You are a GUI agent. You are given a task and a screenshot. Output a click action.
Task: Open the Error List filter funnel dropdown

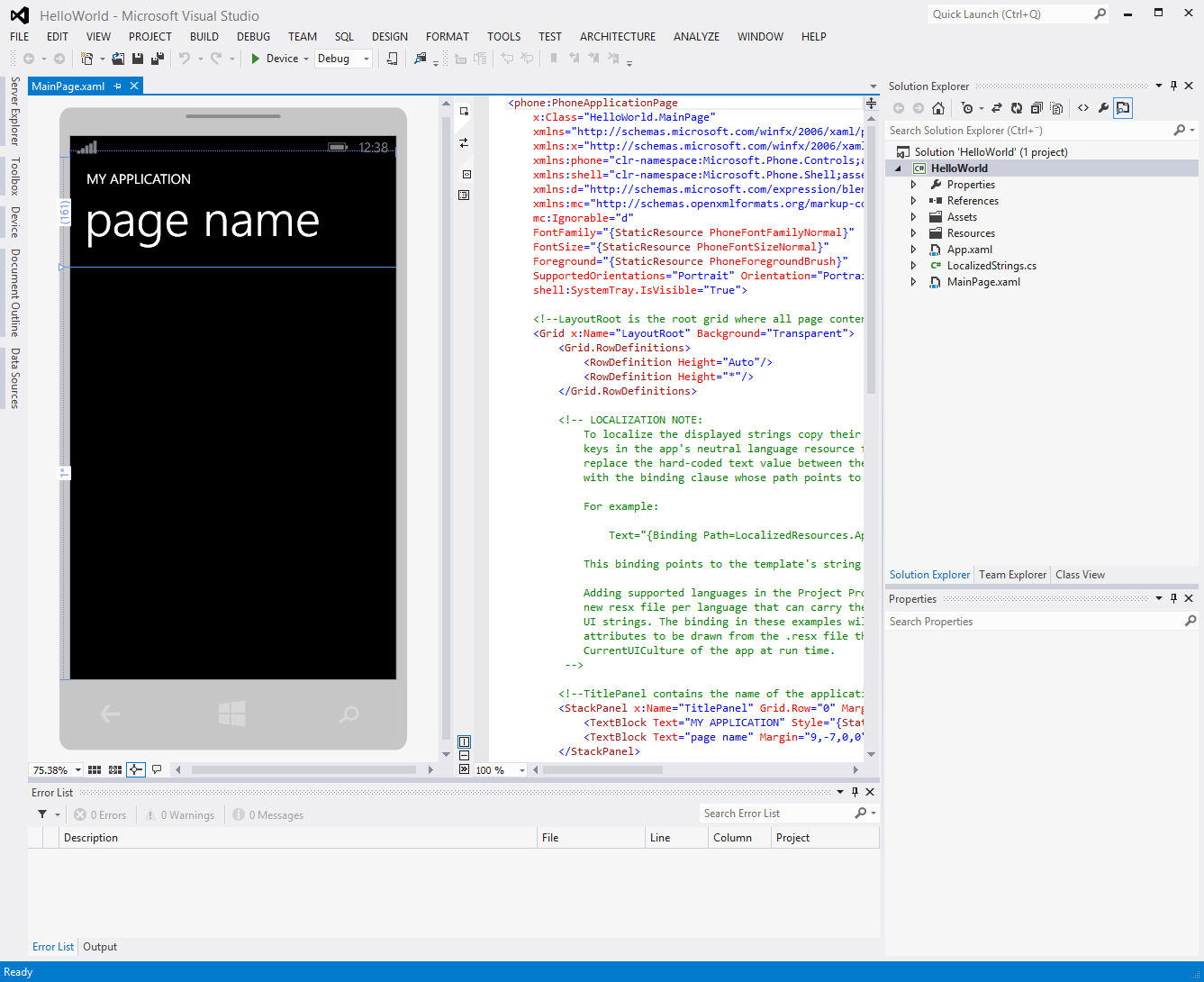[49, 814]
